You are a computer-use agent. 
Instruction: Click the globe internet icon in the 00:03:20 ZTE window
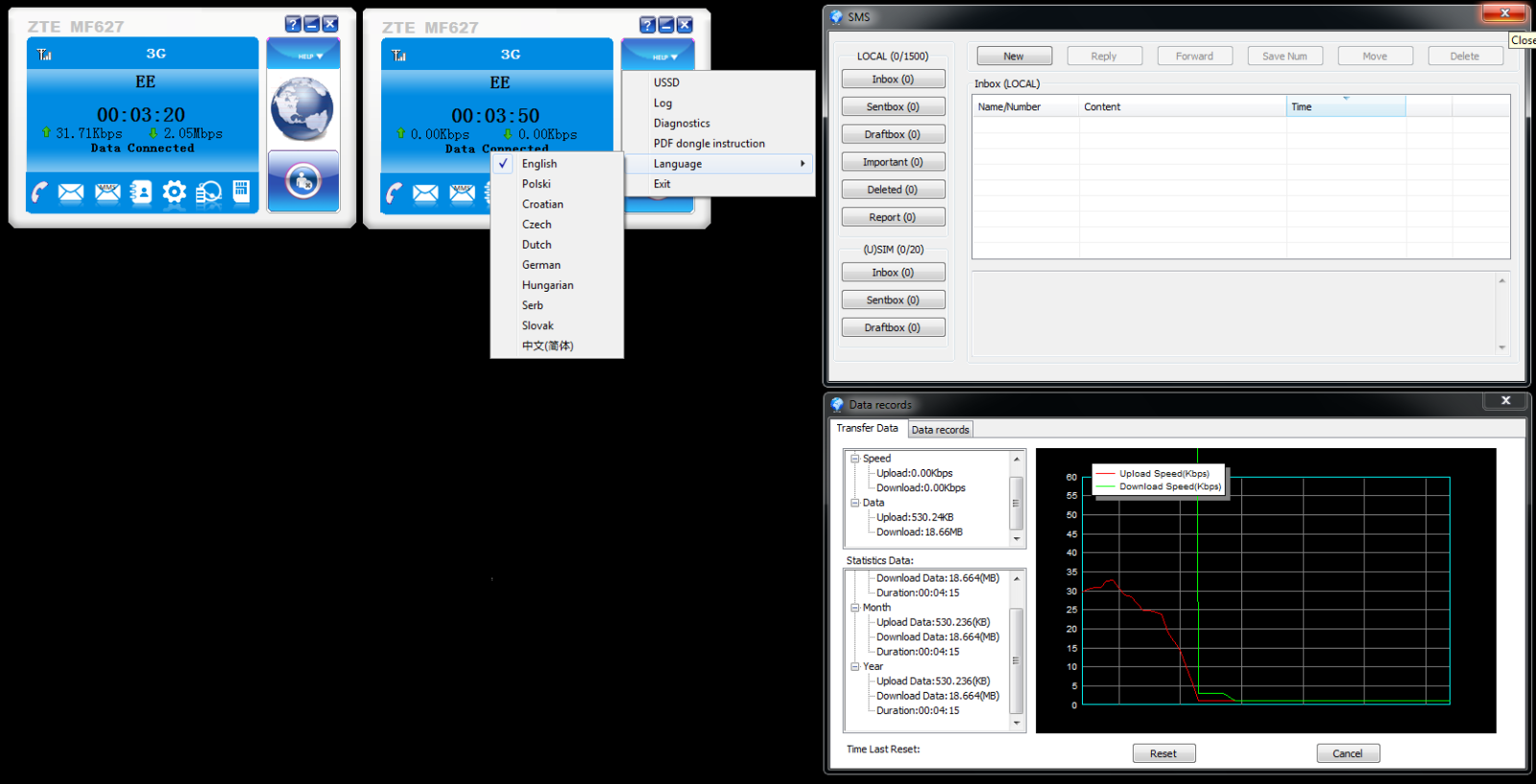point(301,108)
